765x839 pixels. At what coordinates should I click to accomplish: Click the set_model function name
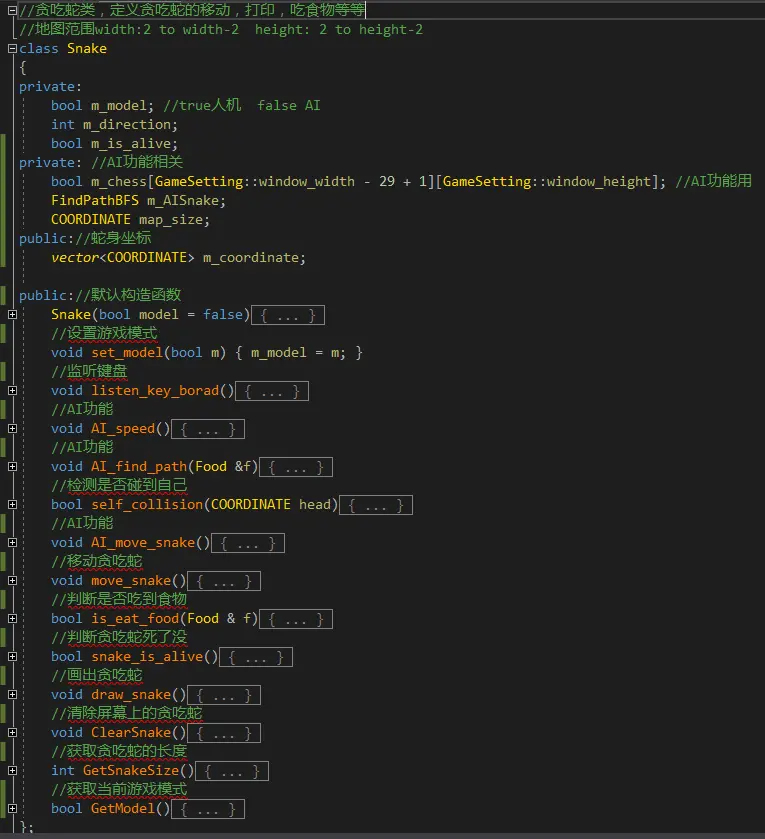click(x=127, y=353)
